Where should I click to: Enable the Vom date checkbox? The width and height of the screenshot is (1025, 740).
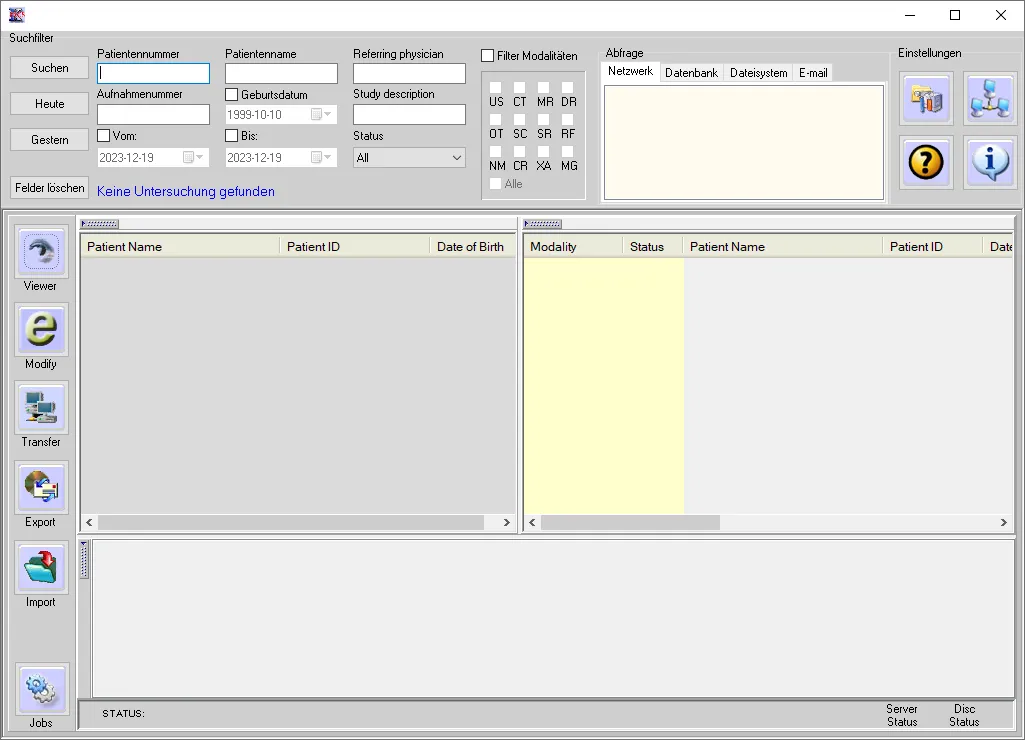point(104,136)
